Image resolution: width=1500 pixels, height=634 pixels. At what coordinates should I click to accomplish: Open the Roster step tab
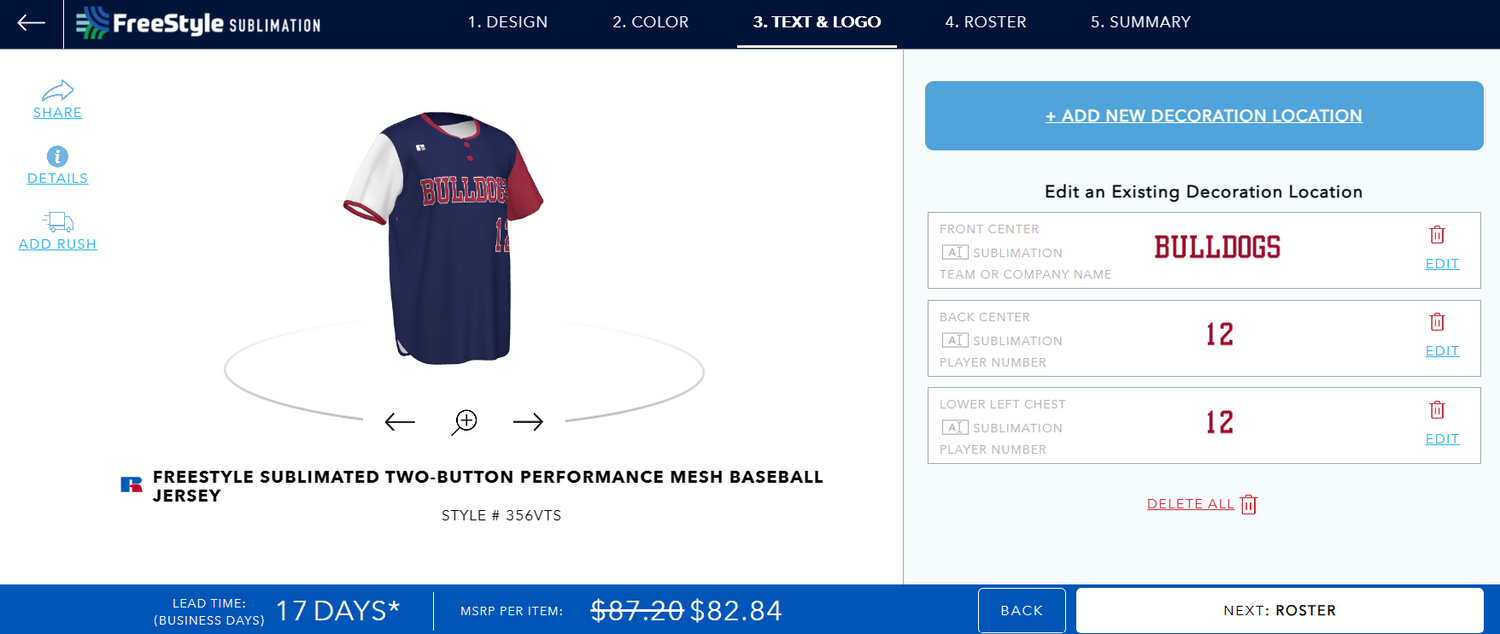tap(986, 22)
